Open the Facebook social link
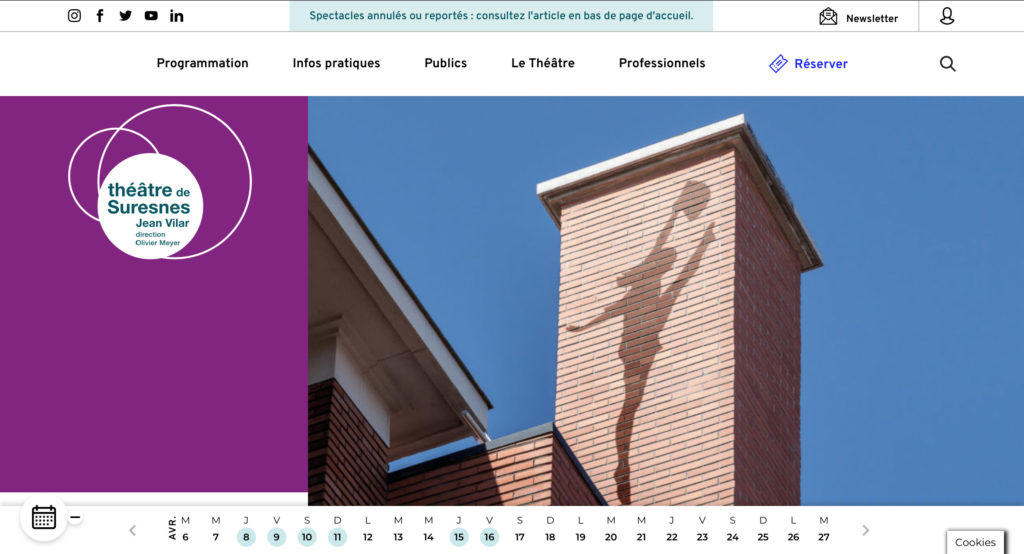The width and height of the screenshot is (1024, 554). (100, 16)
